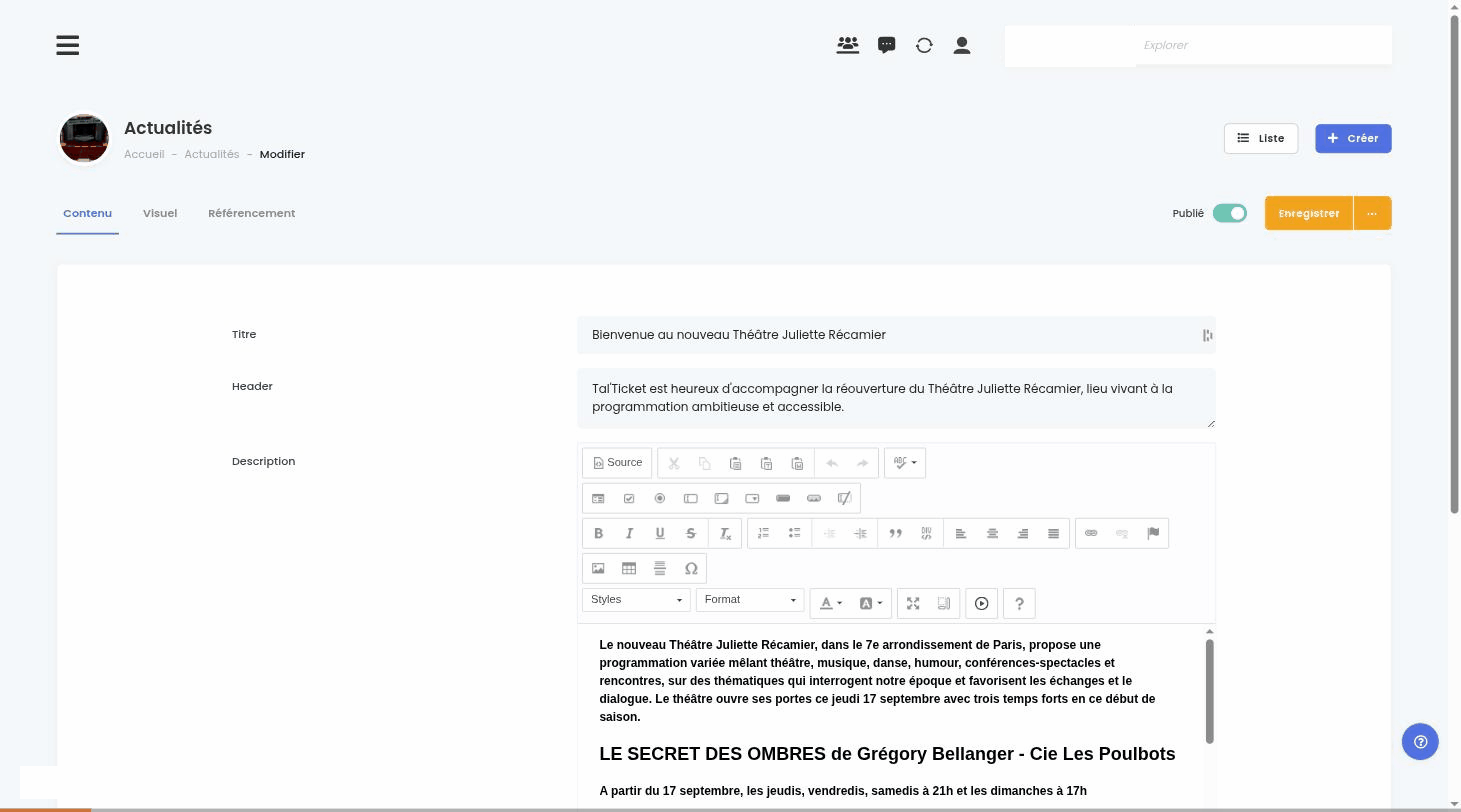This screenshot has width=1461, height=812.
Task: Insert a numbered list
Action: coord(764,533)
